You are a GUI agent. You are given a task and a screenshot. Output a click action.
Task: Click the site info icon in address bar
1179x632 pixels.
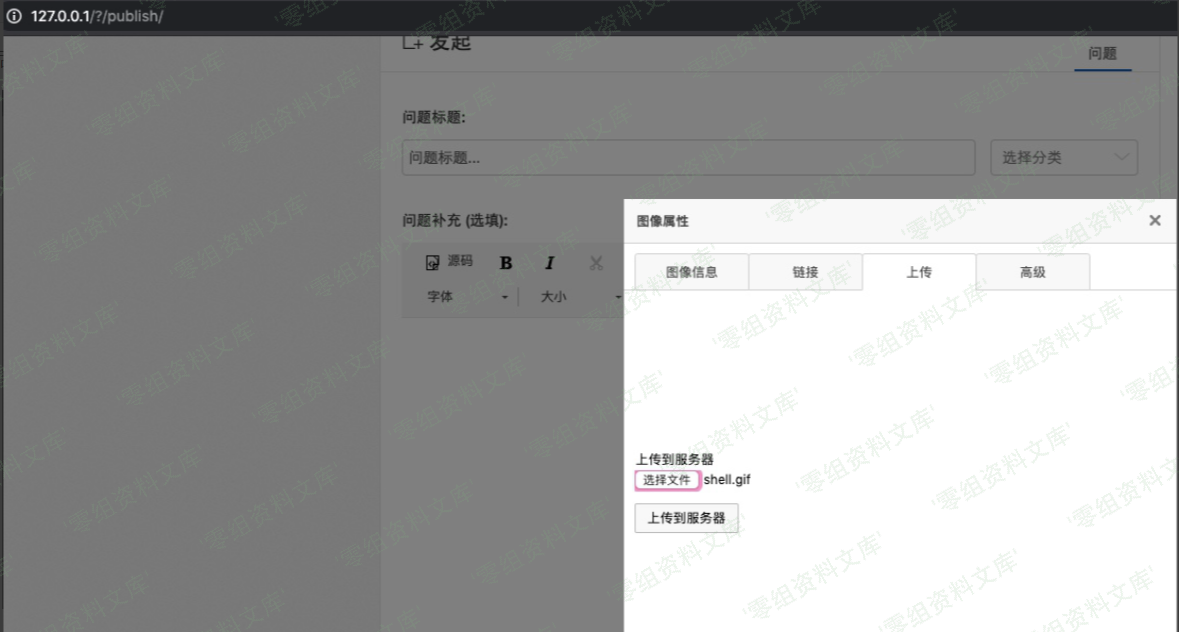coord(14,16)
